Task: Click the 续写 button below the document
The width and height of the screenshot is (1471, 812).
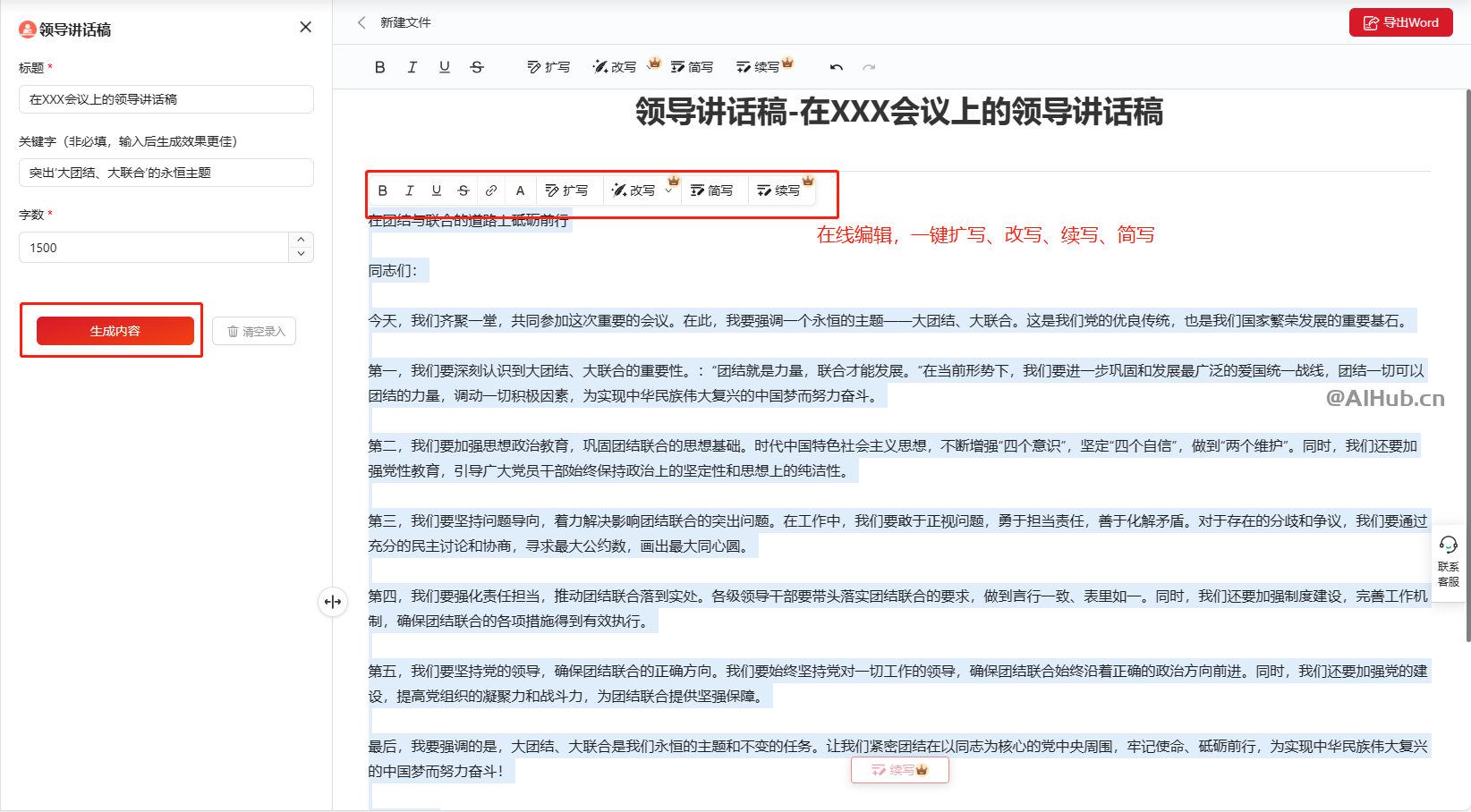Action: (x=900, y=770)
